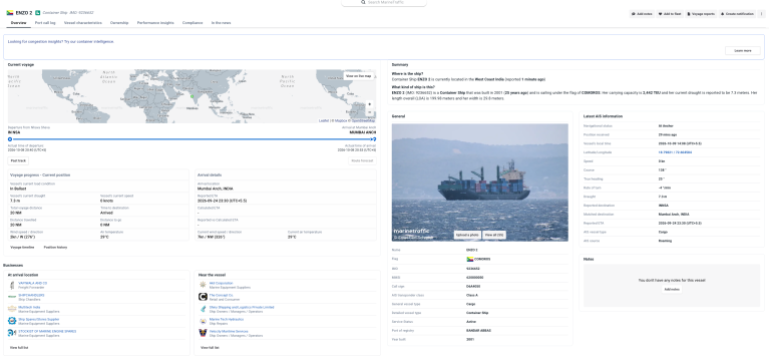View full list of arrival location businesses
Viewport: 769px width, 364px height.
[19, 347]
